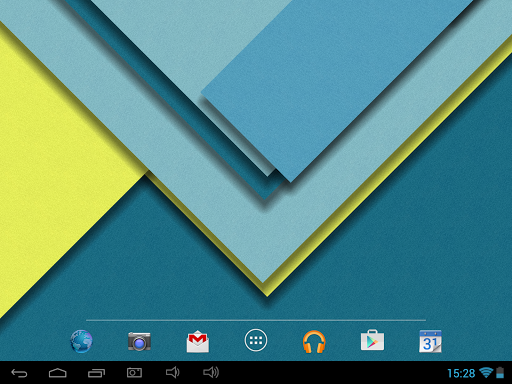512x384 pixels.
Task: Launch the Camera app from dock
Action: tap(139, 341)
